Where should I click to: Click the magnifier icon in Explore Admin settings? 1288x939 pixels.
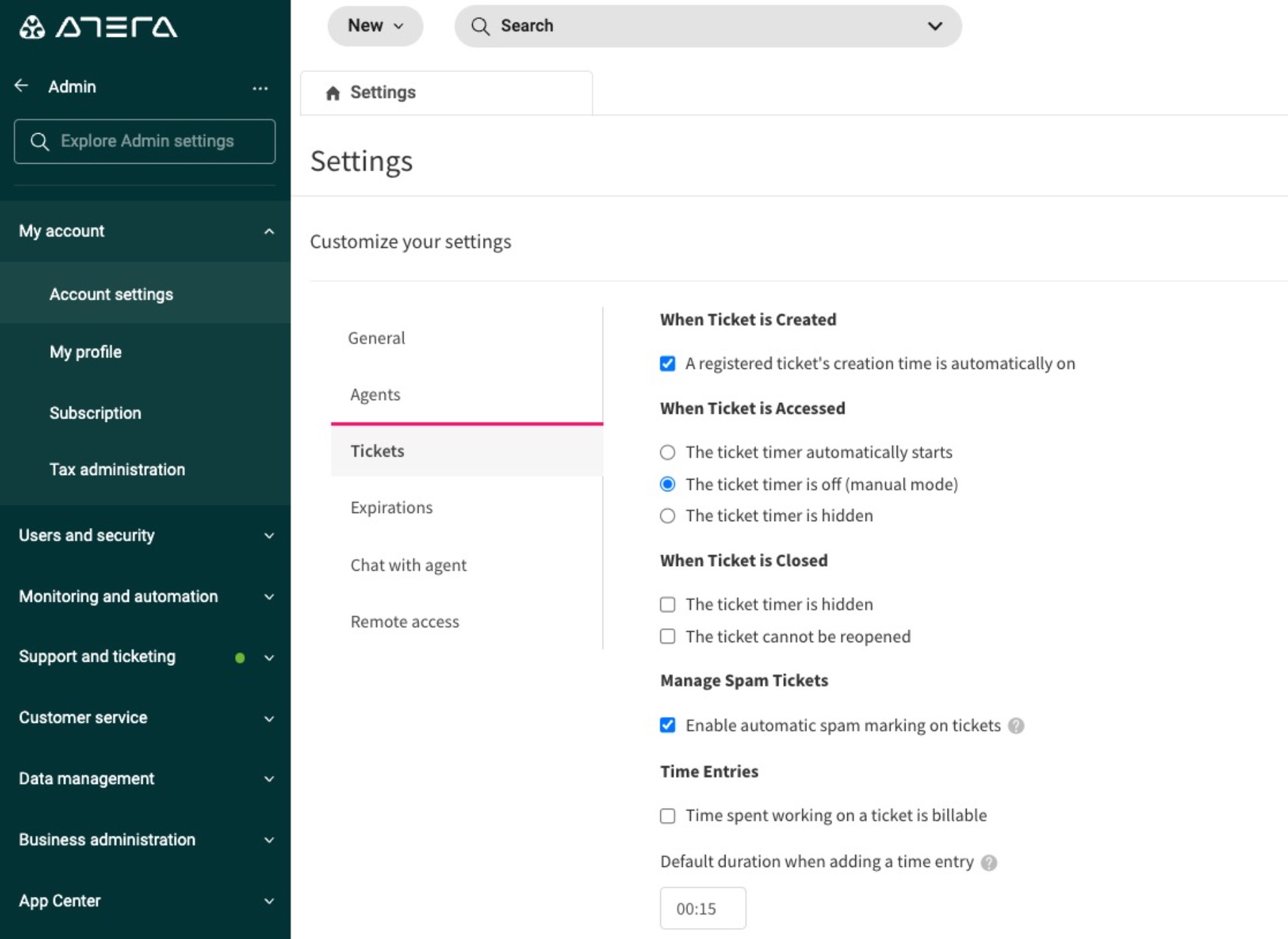(x=40, y=141)
